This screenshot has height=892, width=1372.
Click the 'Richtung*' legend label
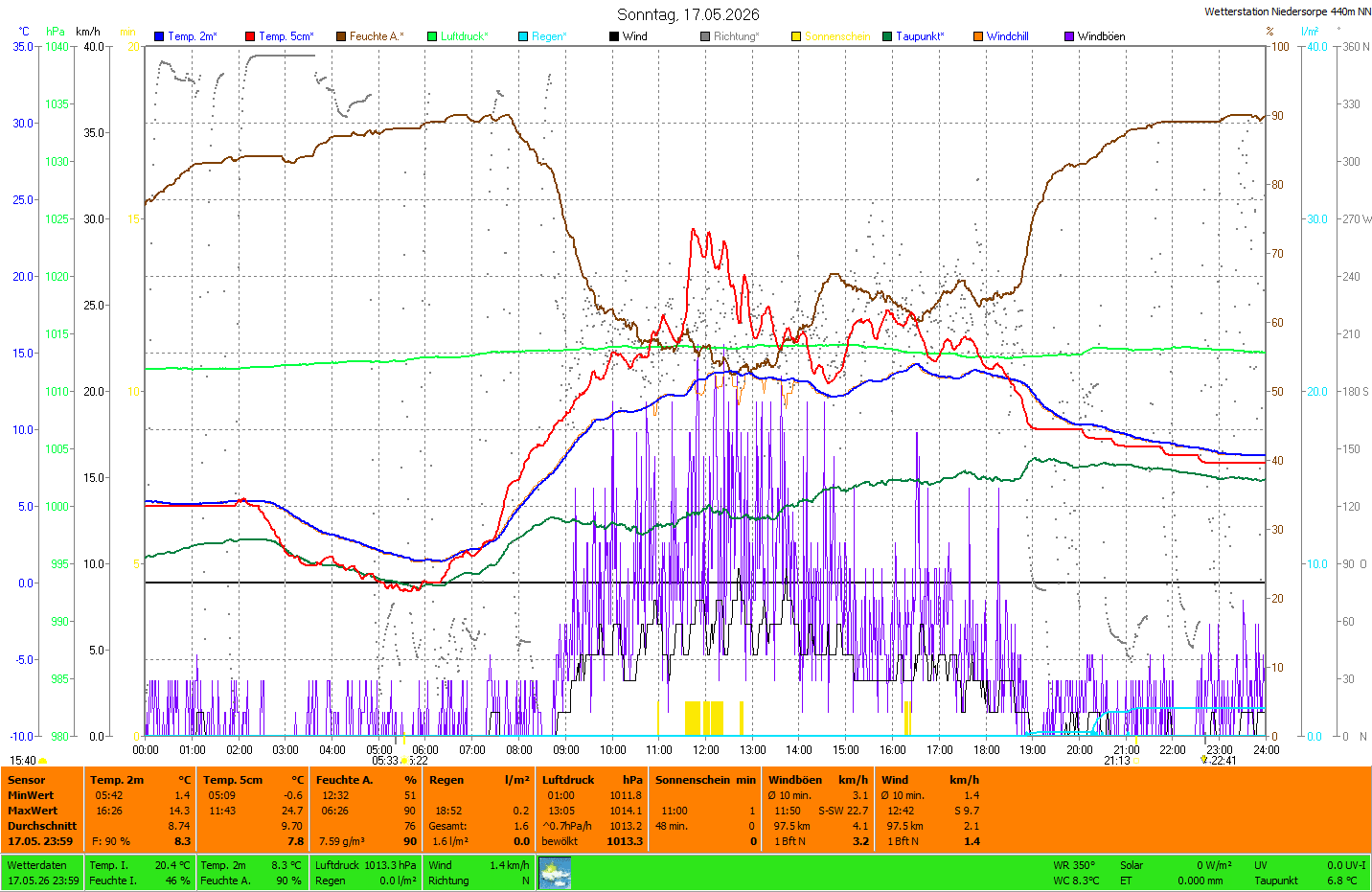click(737, 36)
